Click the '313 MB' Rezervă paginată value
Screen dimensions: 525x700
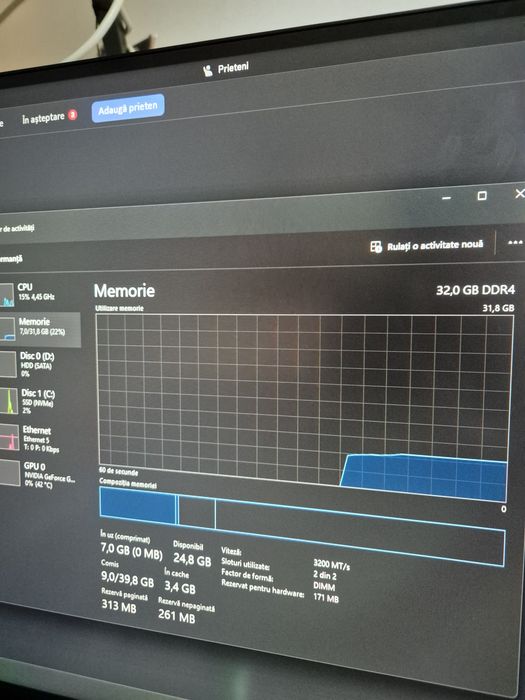point(119,606)
